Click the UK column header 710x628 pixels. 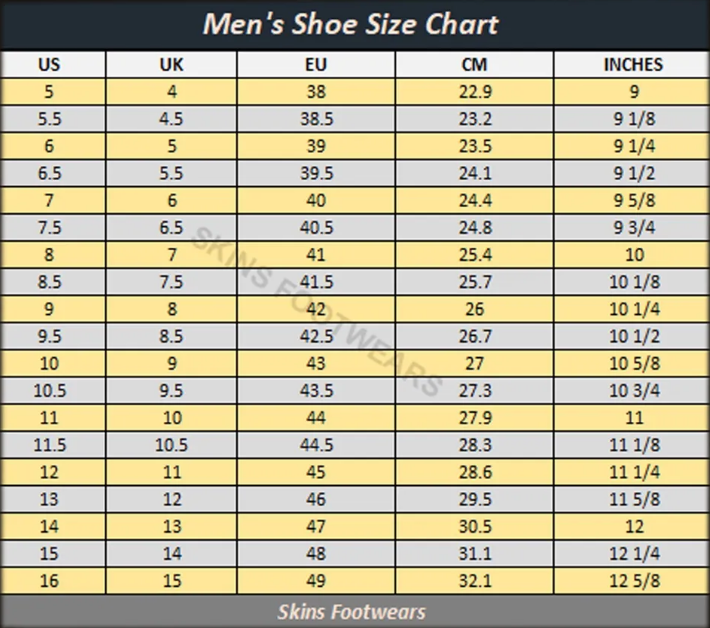click(172, 64)
